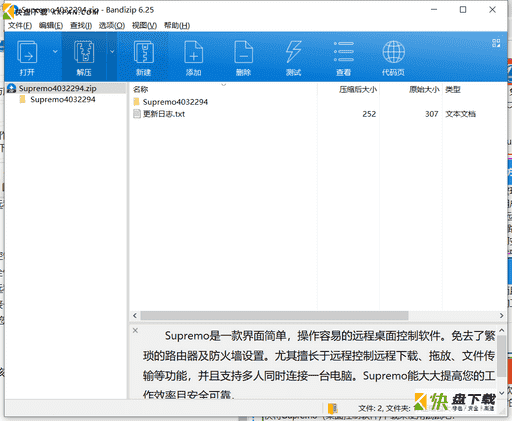Expand the dropdown arrow beside Extract
The image size is (512, 421).
tap(112, 51)
